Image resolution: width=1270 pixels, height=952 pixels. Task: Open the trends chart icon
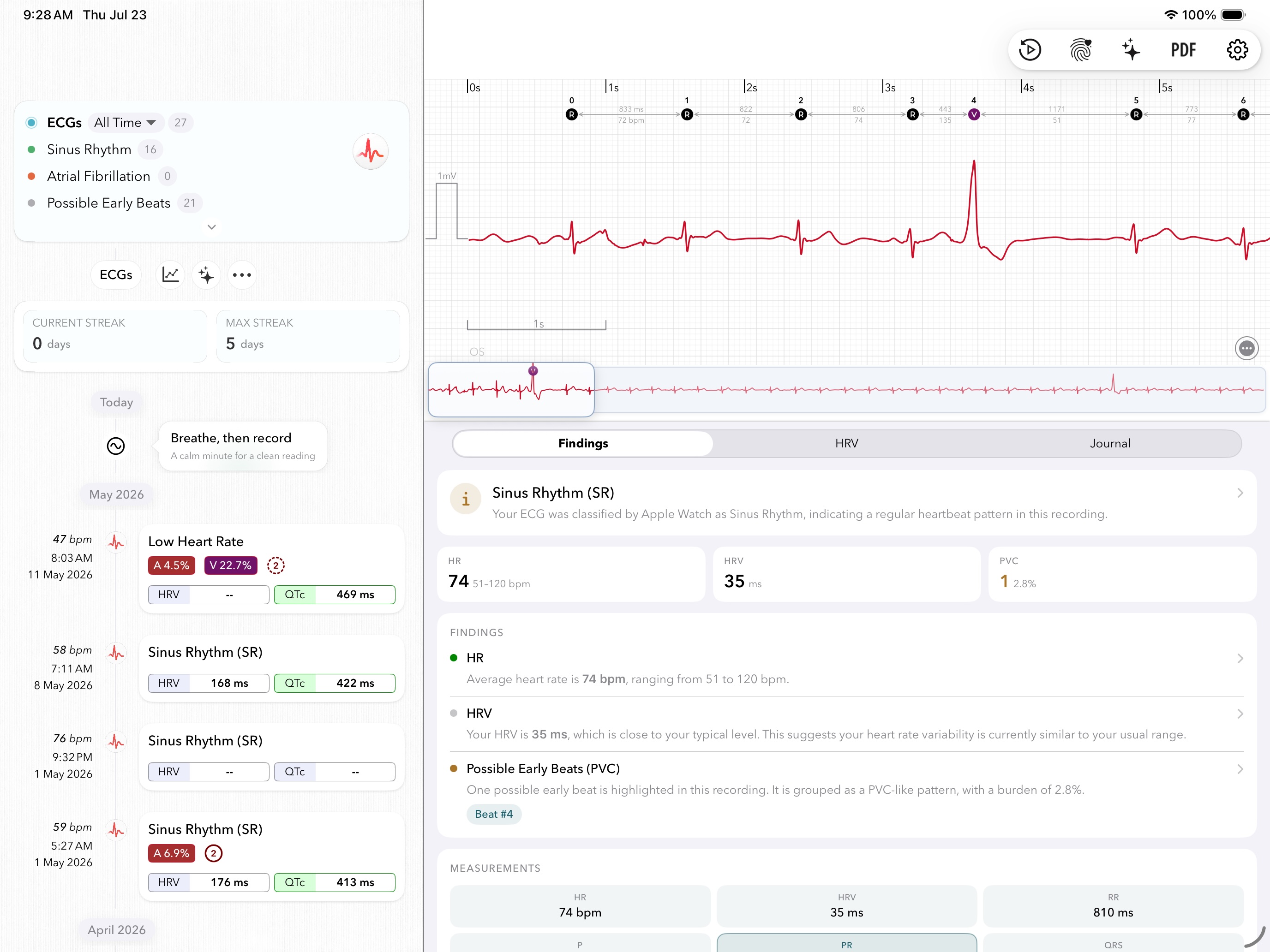coord(171,275)
